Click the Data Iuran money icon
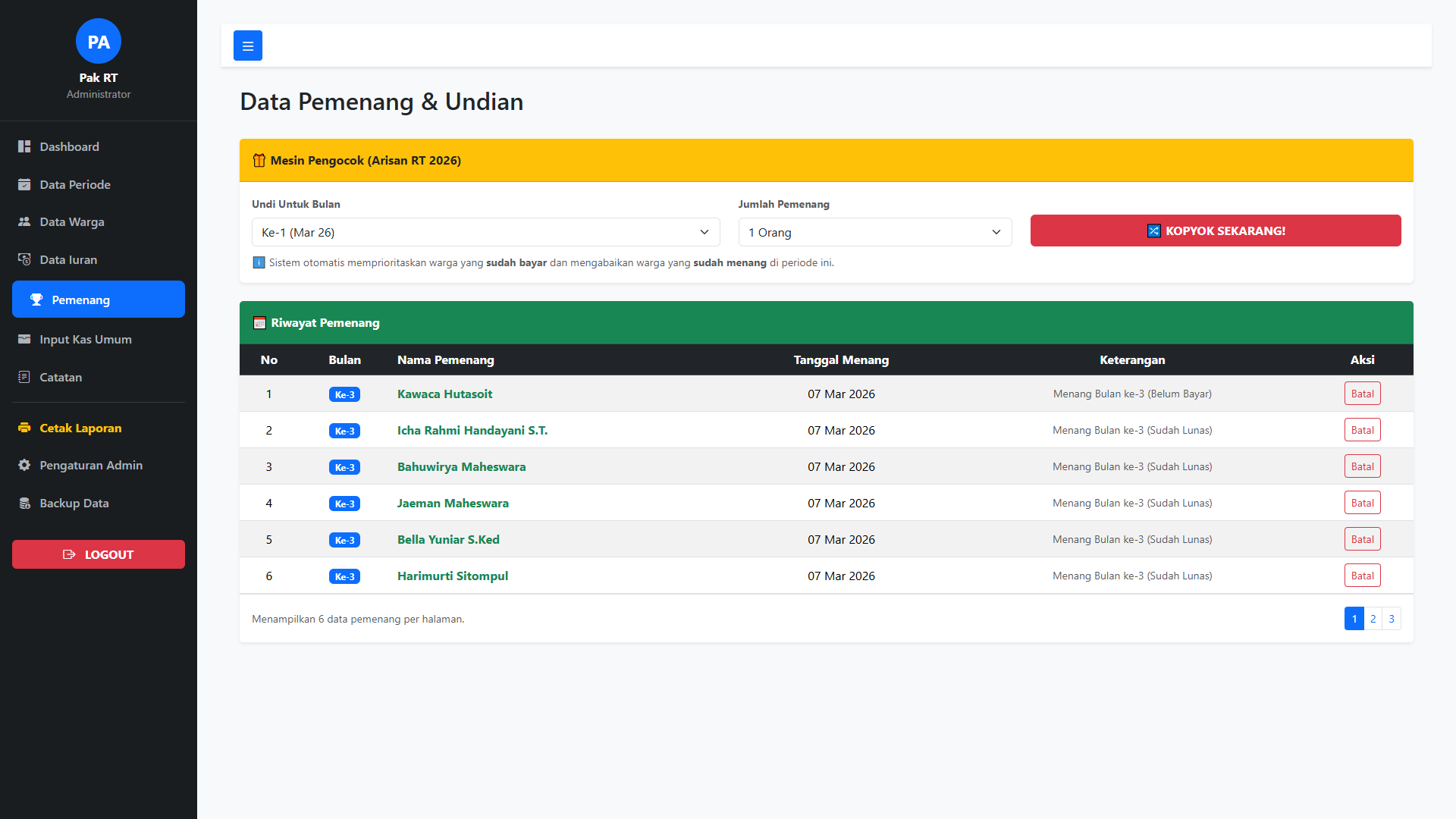The height and width of the screenshot is (819, 1456). (24, 259)
